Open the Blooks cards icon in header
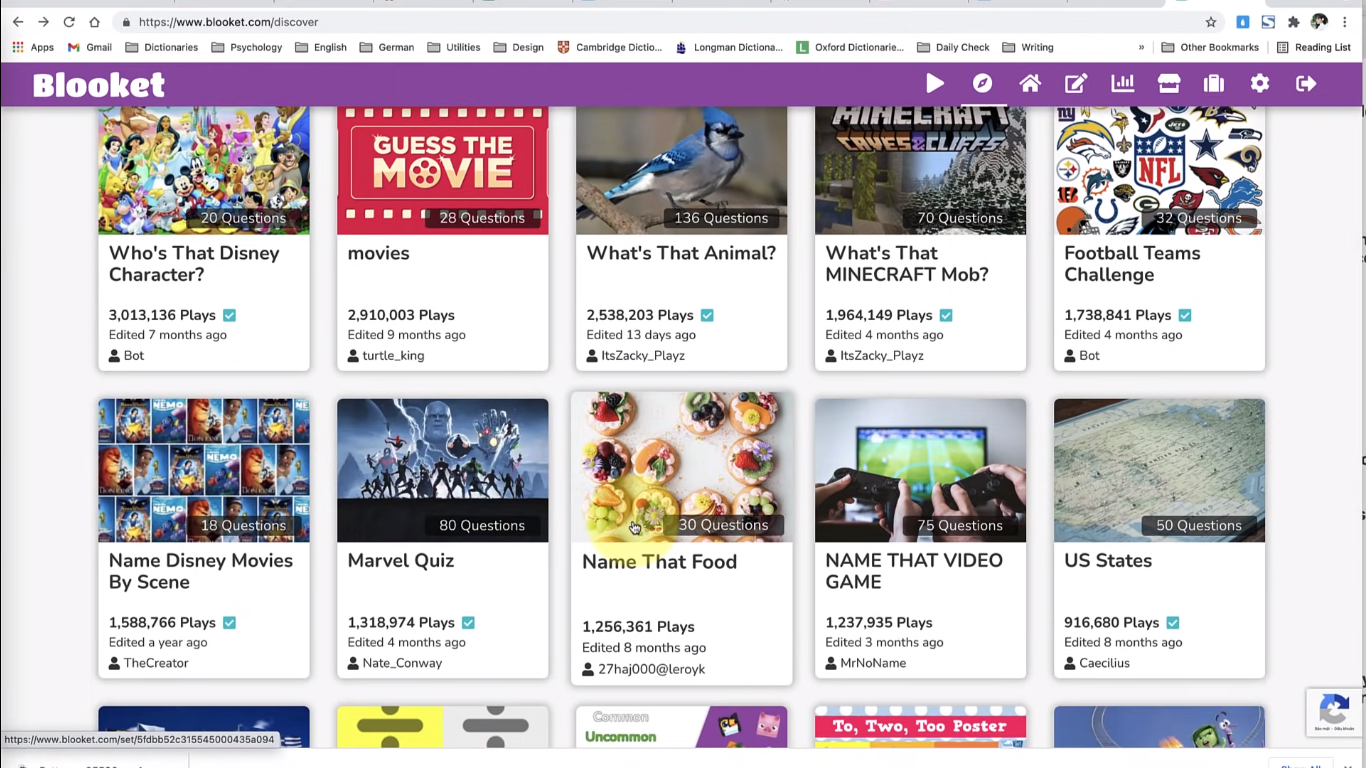The height and width of the screenshot is (768, 1366). pos(1214,84)
